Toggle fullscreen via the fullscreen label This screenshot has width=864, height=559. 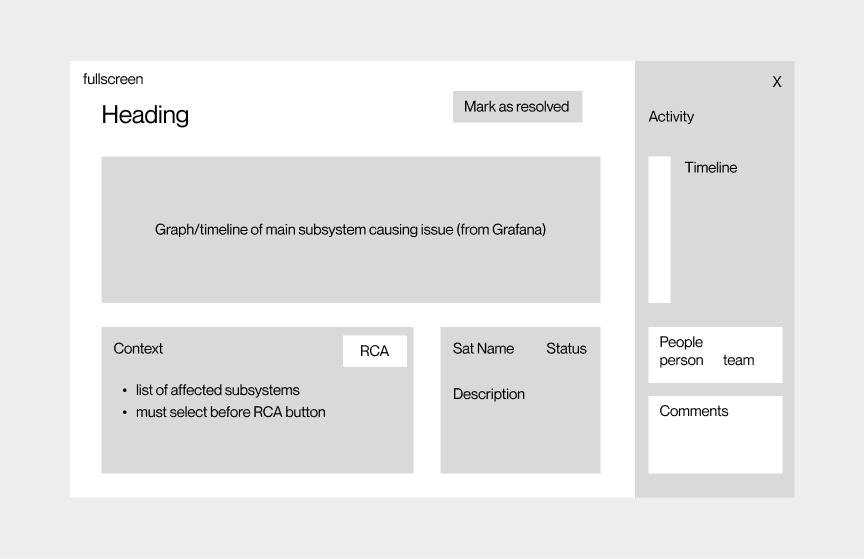point(113,79)
